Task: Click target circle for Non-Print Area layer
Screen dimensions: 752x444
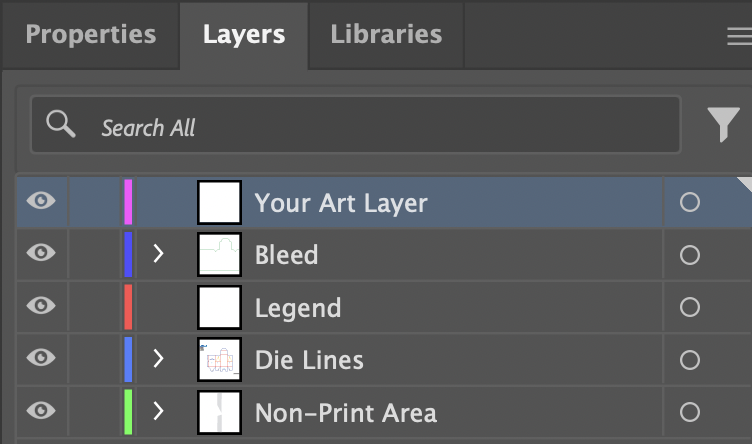Action: pos(689,412)
